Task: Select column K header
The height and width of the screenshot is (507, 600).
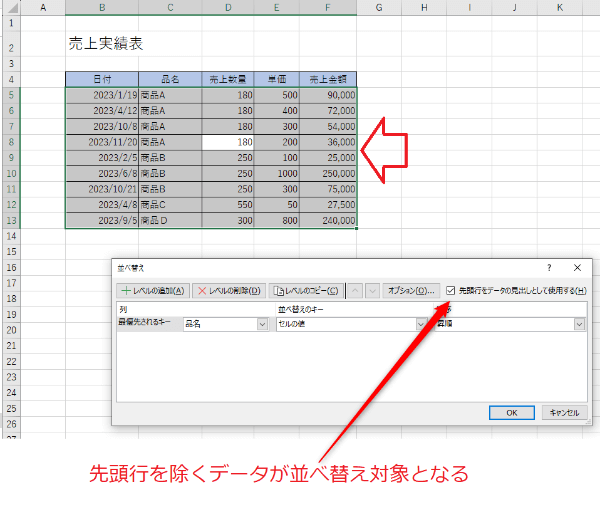Action: pos(560,7)
